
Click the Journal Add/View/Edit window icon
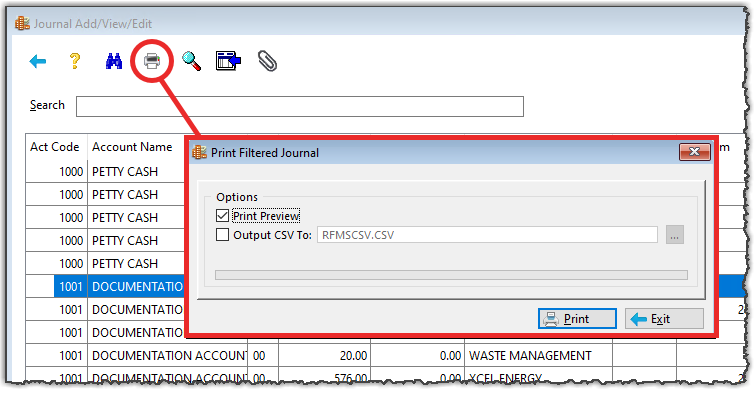(x=22, y=23)
